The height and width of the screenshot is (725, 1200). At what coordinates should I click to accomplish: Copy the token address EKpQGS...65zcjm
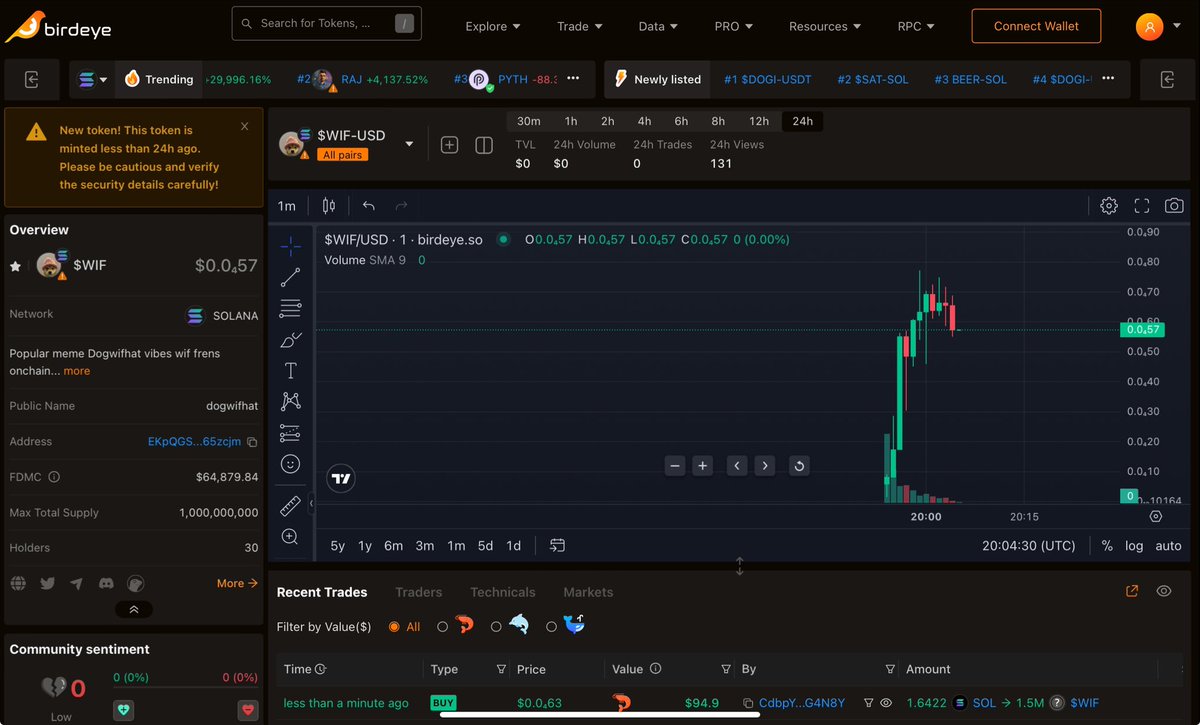252,442
